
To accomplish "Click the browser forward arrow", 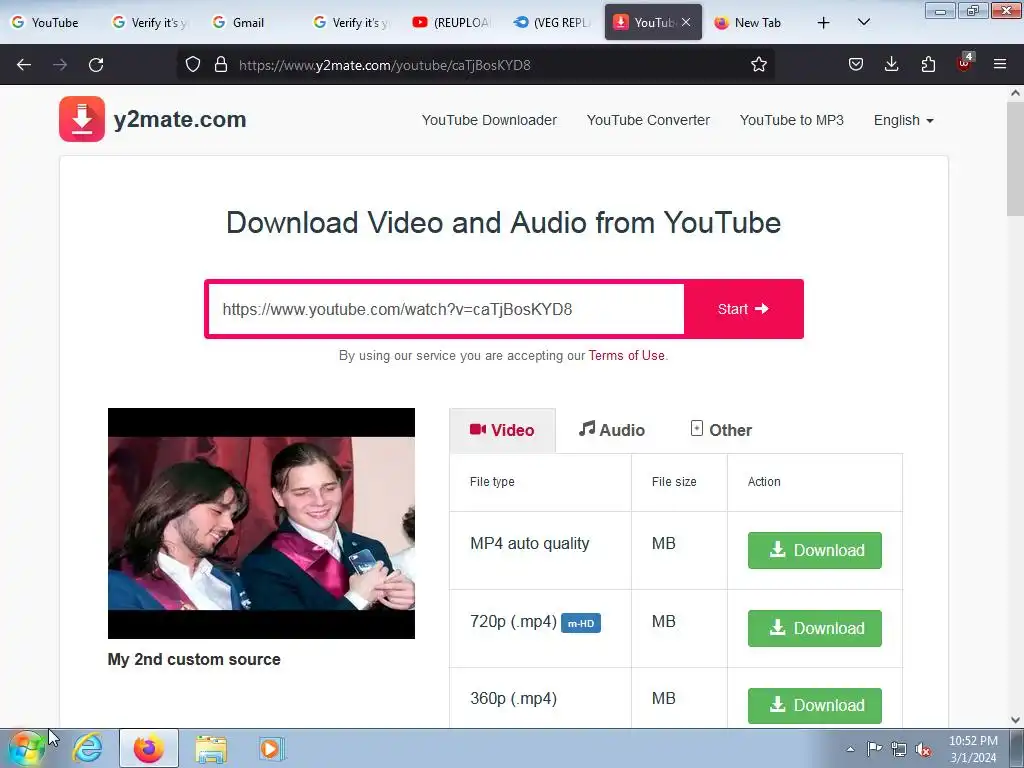I will [60, 65].
